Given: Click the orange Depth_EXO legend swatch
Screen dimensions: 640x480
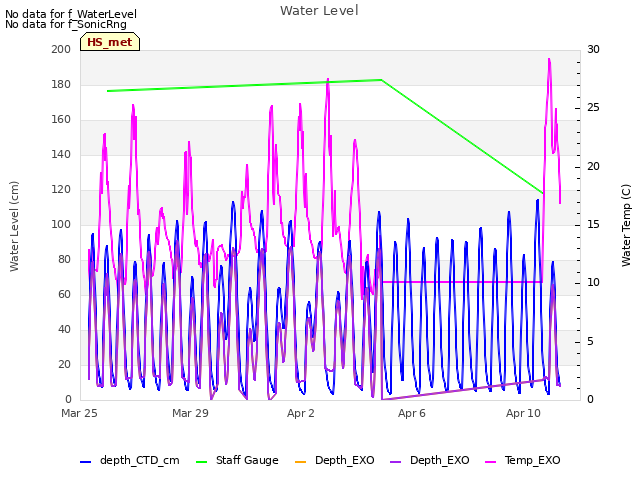Looking at the screenshot, I should point(300,462).
